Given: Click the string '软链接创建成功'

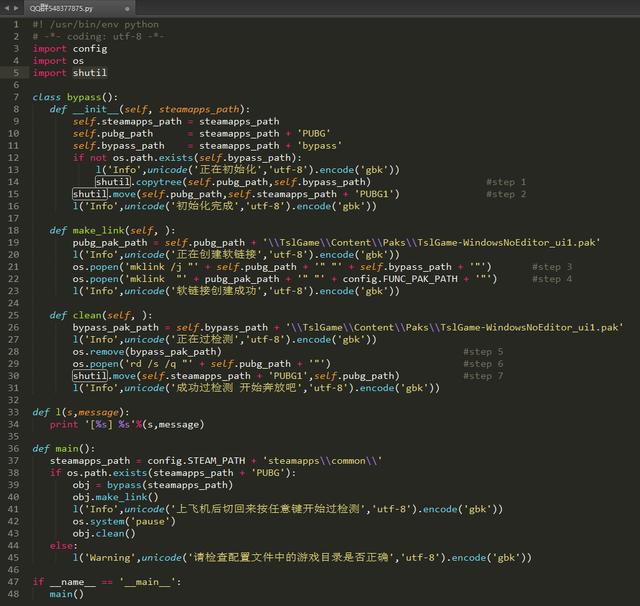Looking at the screenshot, I should pos(216,291).
